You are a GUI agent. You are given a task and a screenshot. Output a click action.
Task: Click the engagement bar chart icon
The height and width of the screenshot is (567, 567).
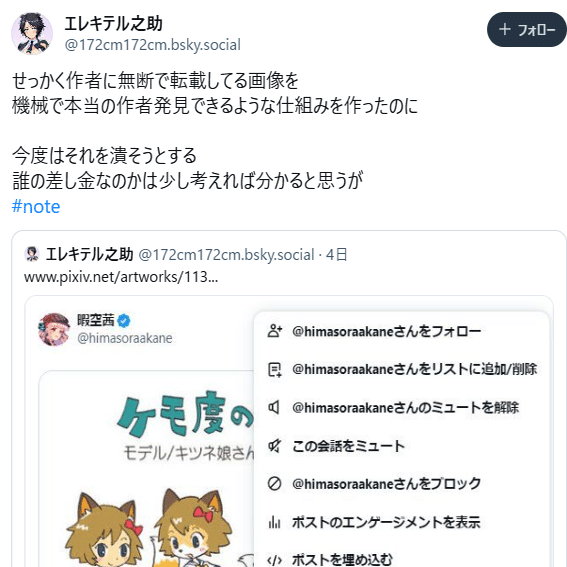[274, 522]
